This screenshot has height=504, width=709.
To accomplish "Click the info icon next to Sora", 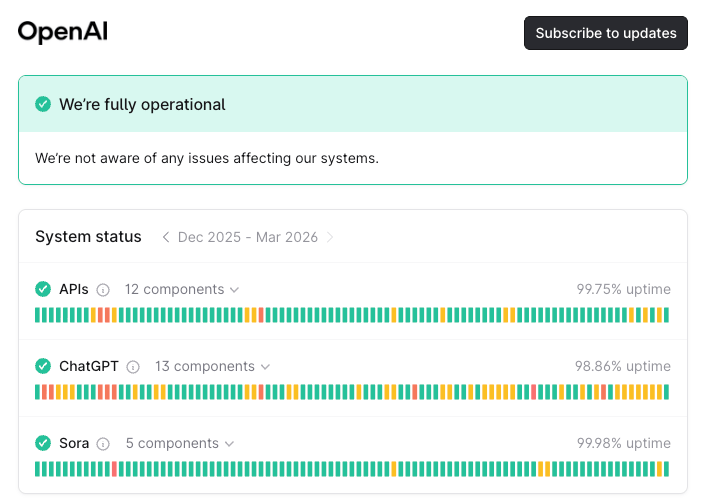I will pos(104,444).
